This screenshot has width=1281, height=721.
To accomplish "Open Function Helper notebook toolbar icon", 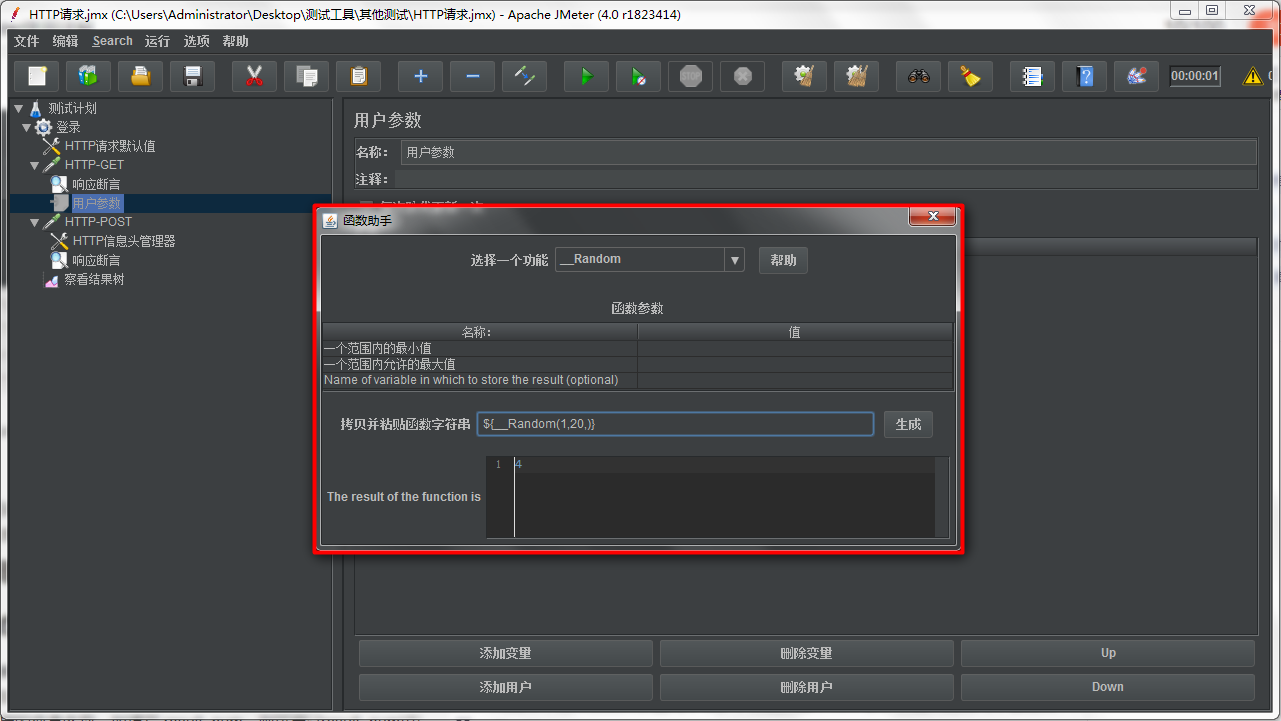I will (x=1033, y=76).
